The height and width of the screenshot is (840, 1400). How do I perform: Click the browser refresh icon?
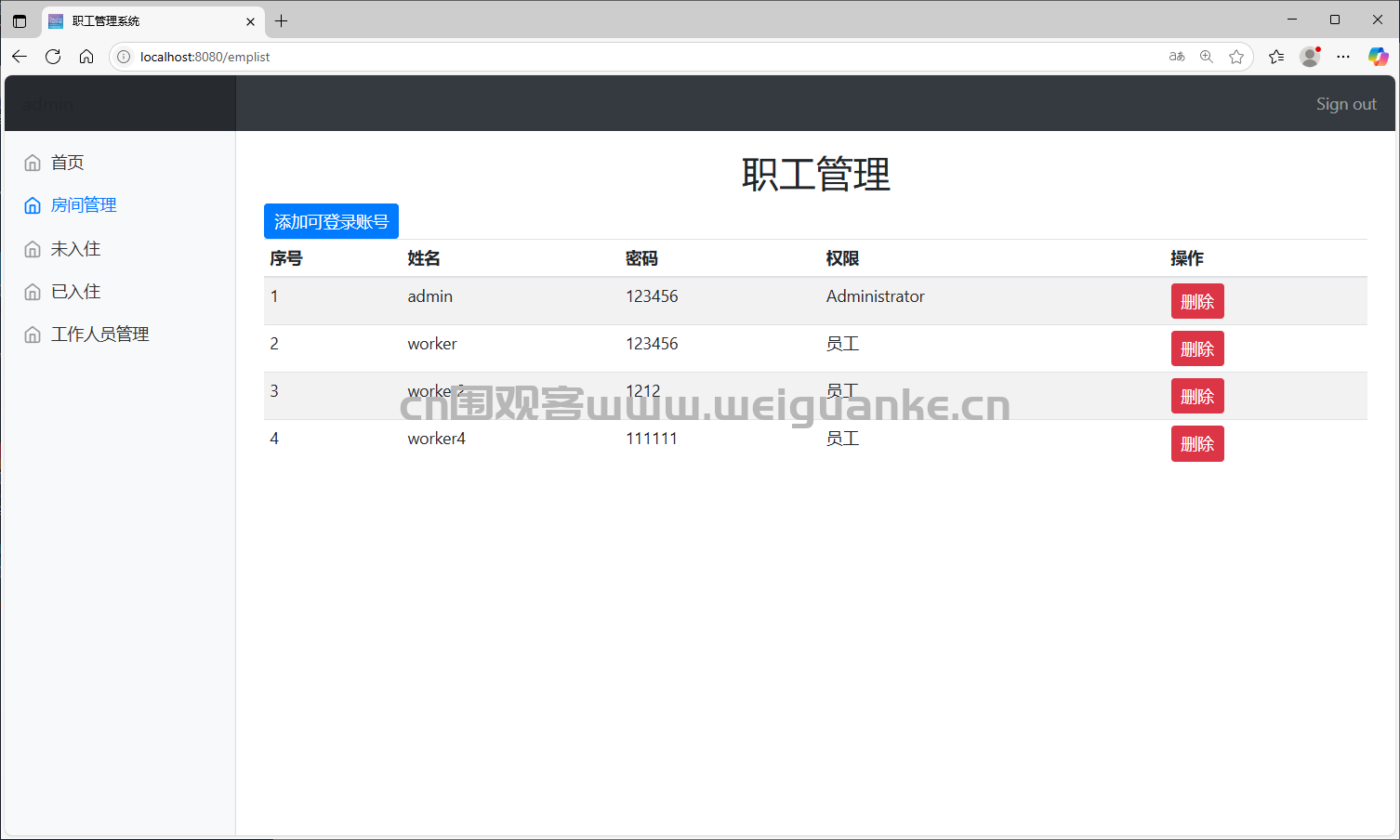coord(53,56)
